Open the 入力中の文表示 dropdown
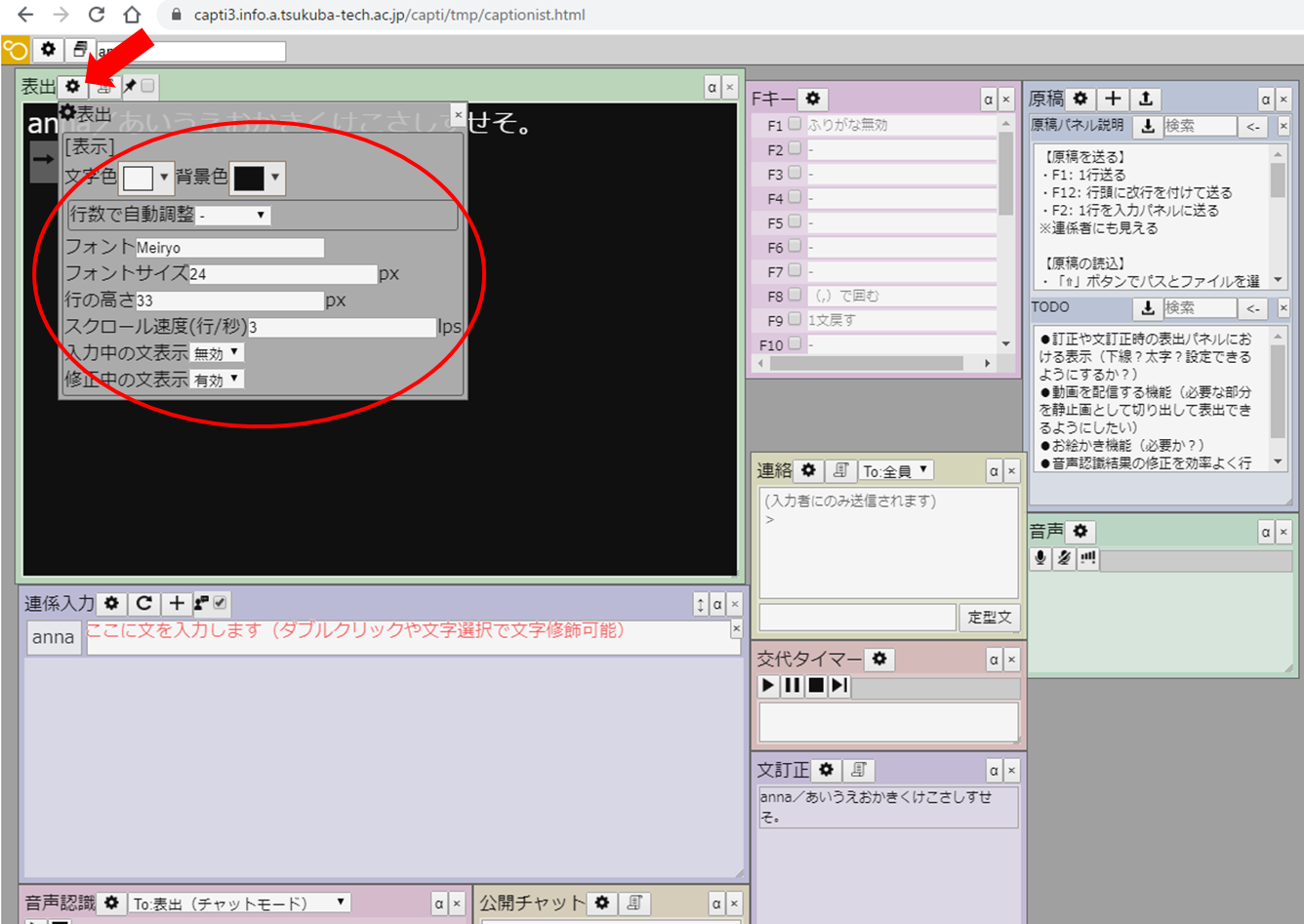Viewport: 1304px width, 924px height. pos(218,353)
